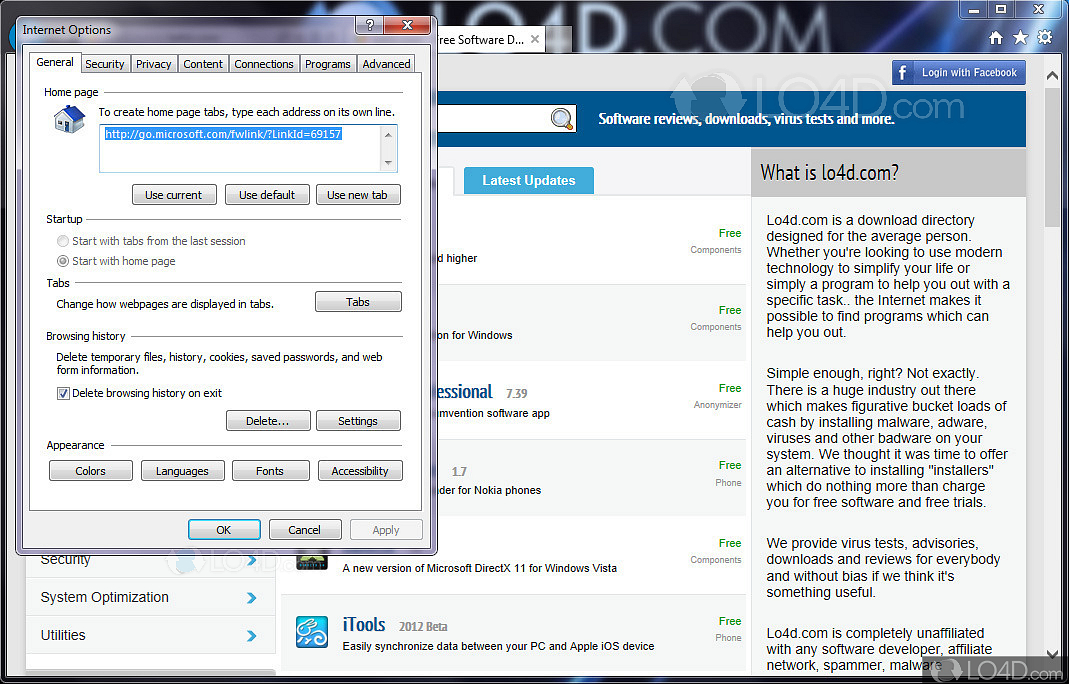Click browser page scroll up arrow

1052,76
